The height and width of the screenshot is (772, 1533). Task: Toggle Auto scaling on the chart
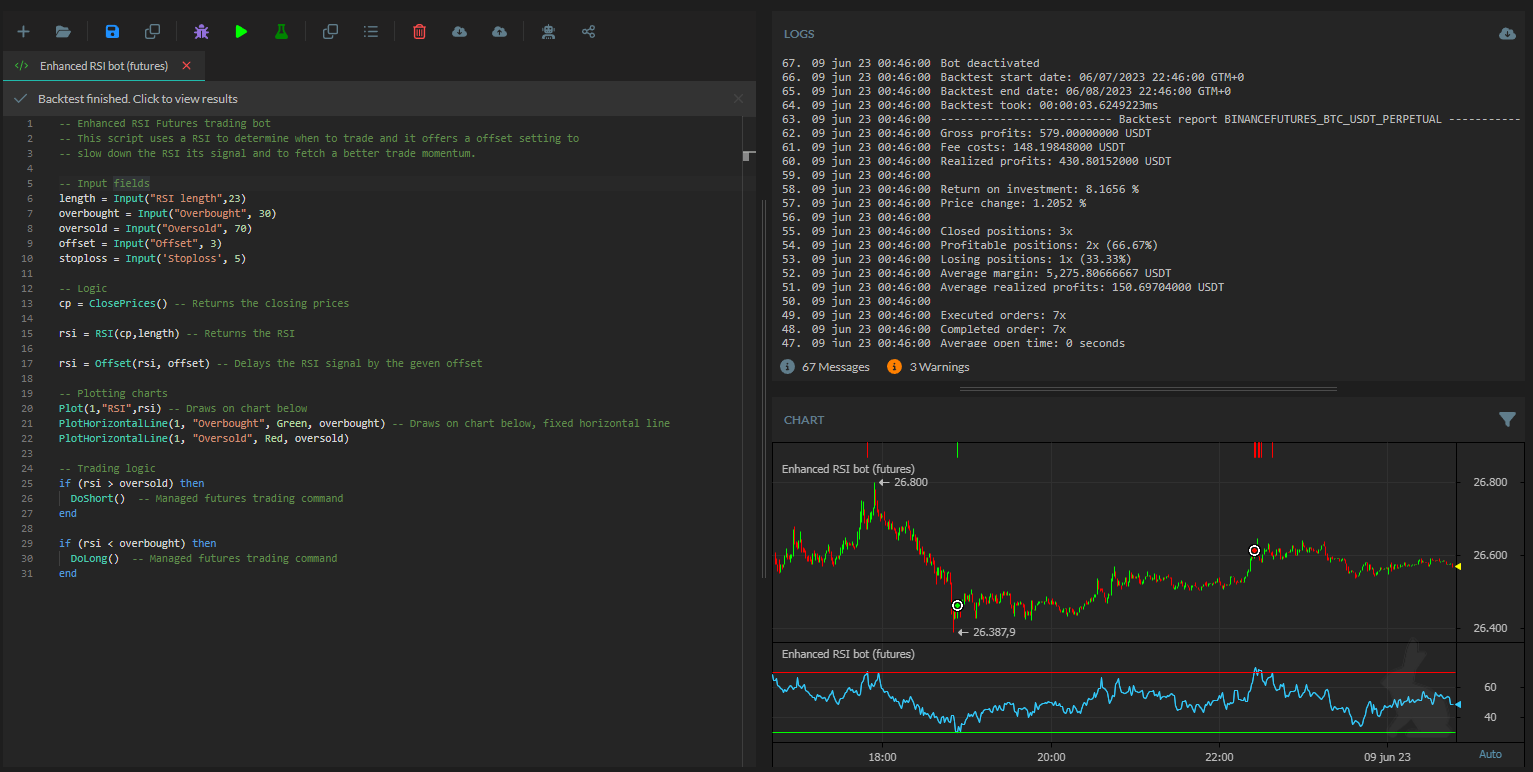click(x=1490, y=753)
